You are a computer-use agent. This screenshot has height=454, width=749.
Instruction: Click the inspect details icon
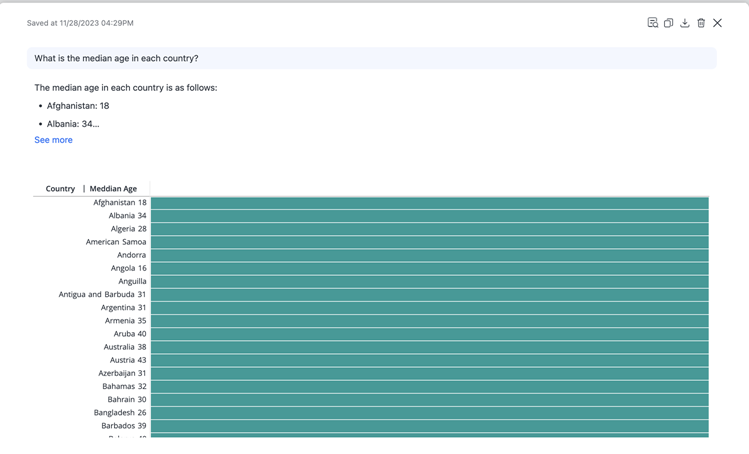click(x=652, y=22)
